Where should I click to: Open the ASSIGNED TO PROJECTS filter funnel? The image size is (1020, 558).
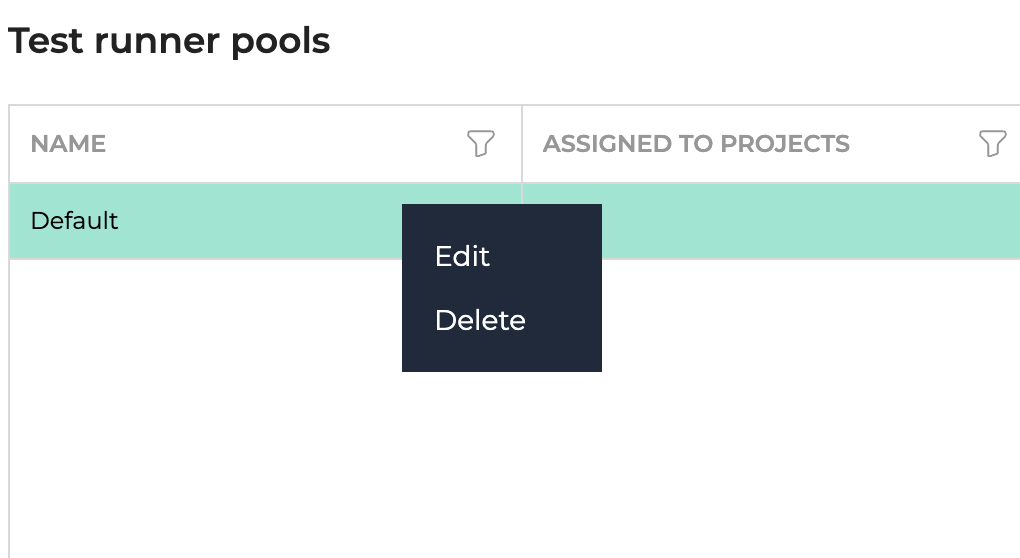993,143
